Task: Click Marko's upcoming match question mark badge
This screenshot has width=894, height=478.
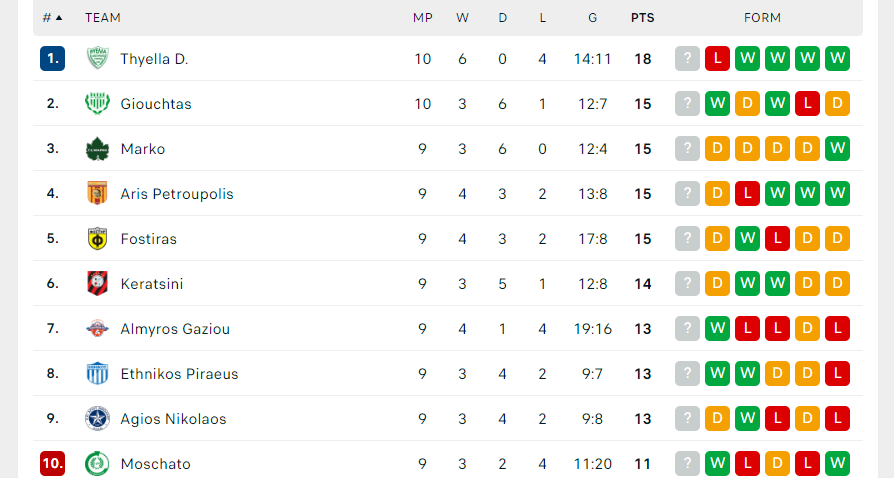Action: coord(687,148)
